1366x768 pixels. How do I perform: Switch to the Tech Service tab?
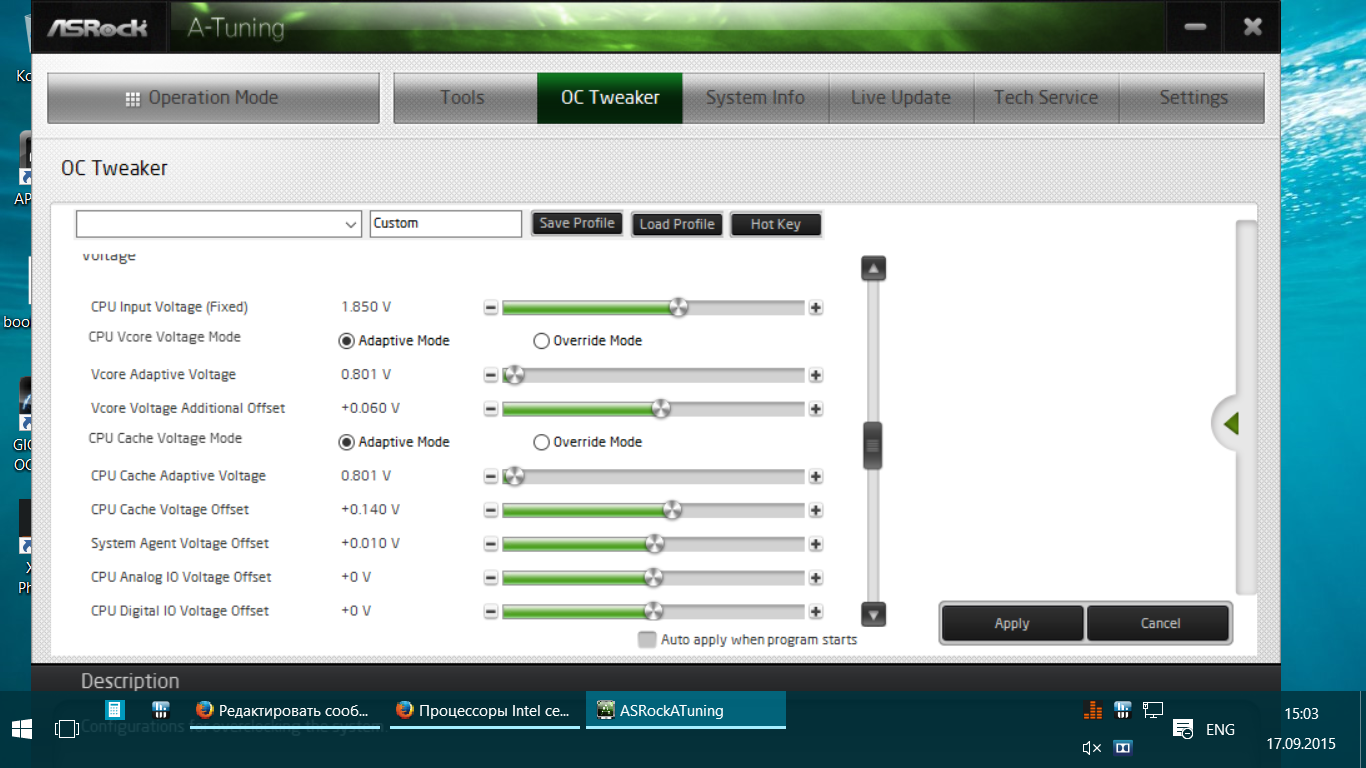coord(1046,98)
